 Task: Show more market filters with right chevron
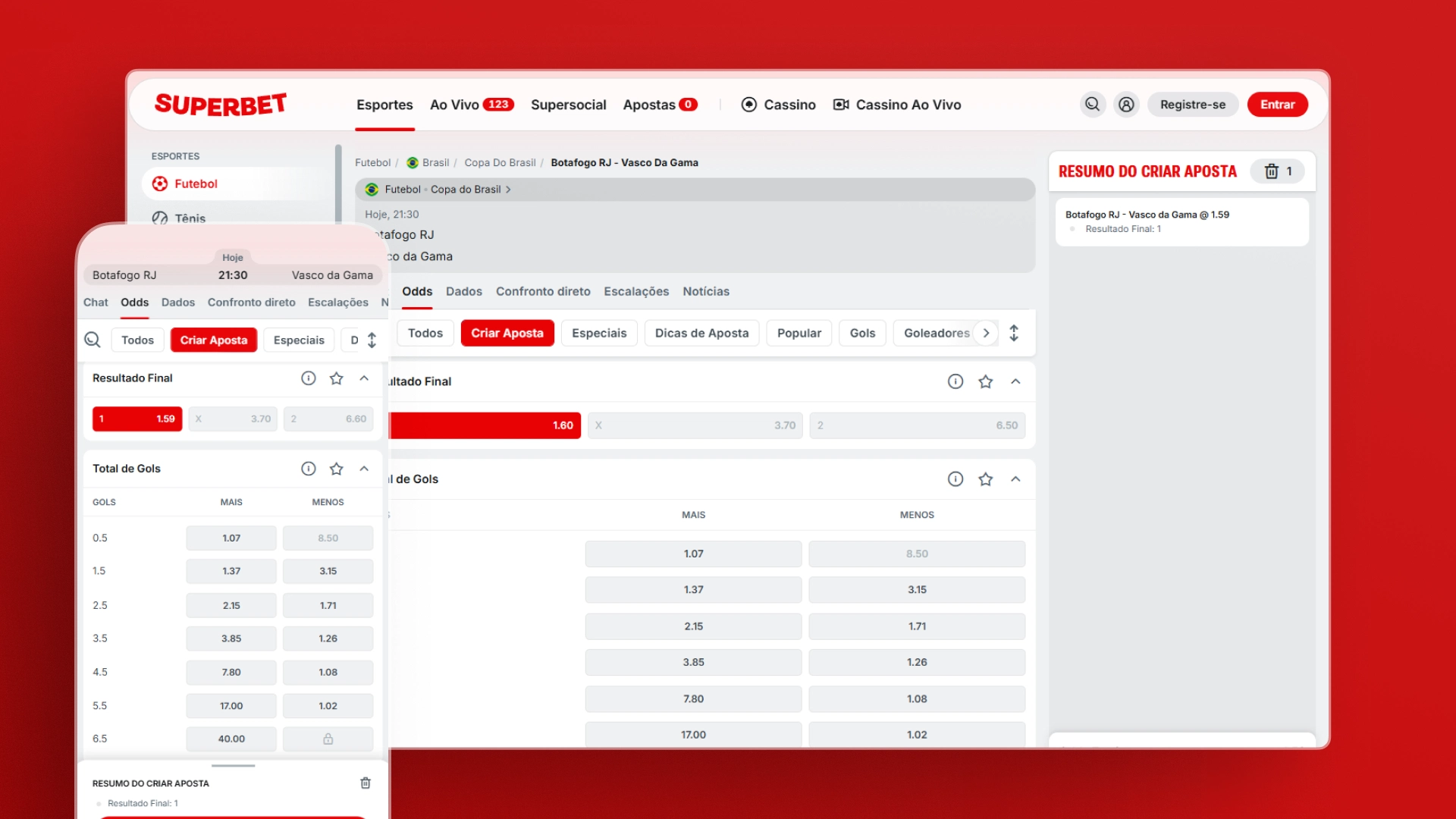click(986, 333)
